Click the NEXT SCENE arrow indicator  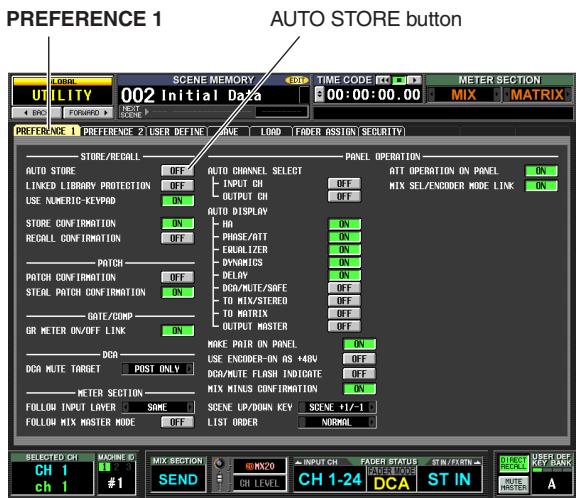[147, 111]
